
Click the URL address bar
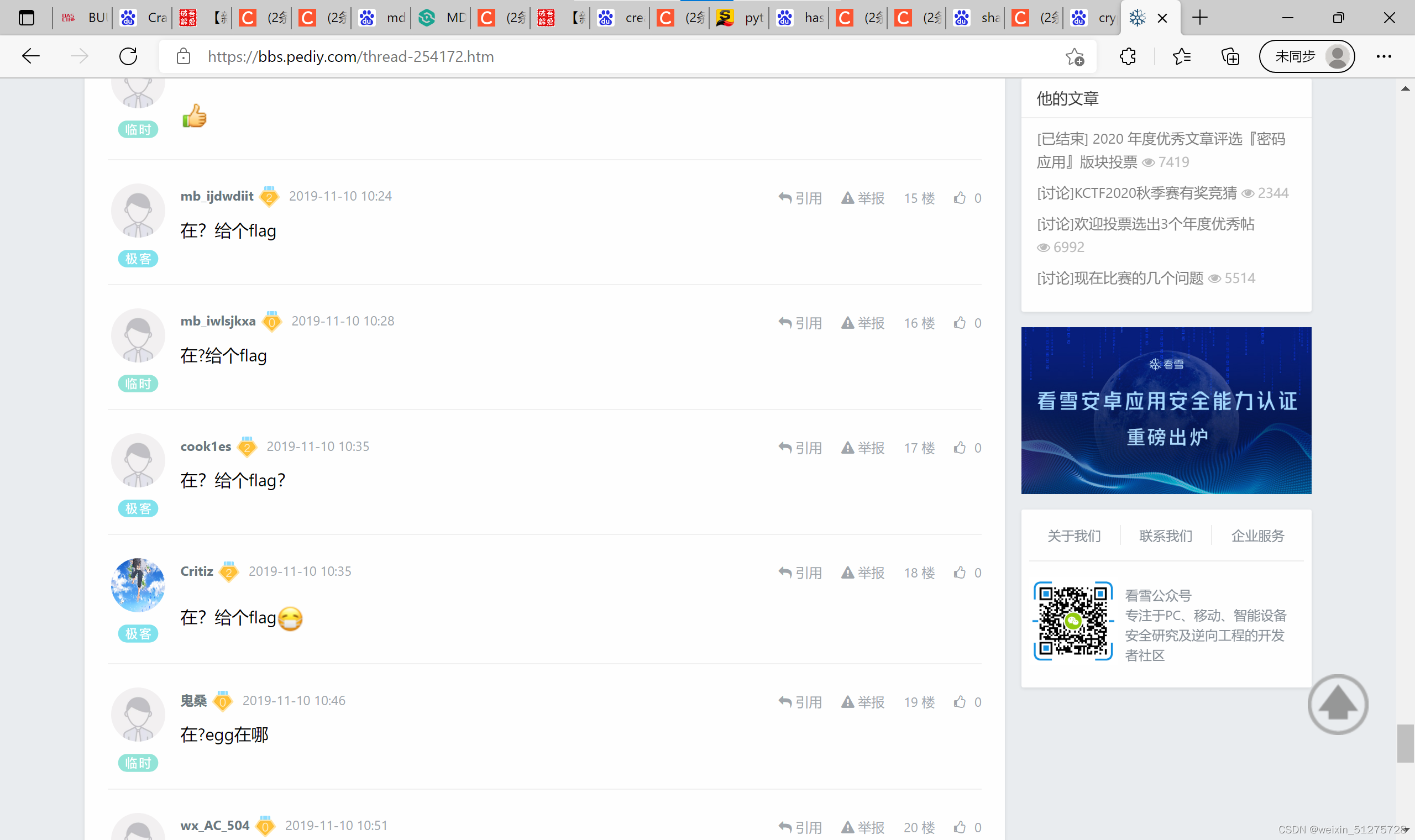[x=628, y=56]
